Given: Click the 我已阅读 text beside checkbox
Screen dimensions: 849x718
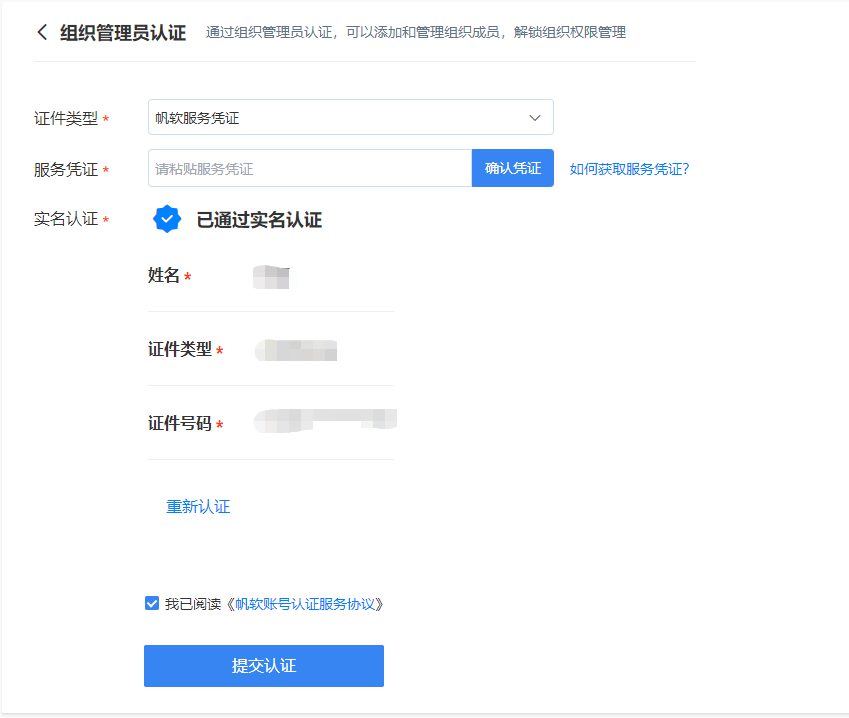Looking at the screenshot, I should pyautogui.click(x=193, y=604).
